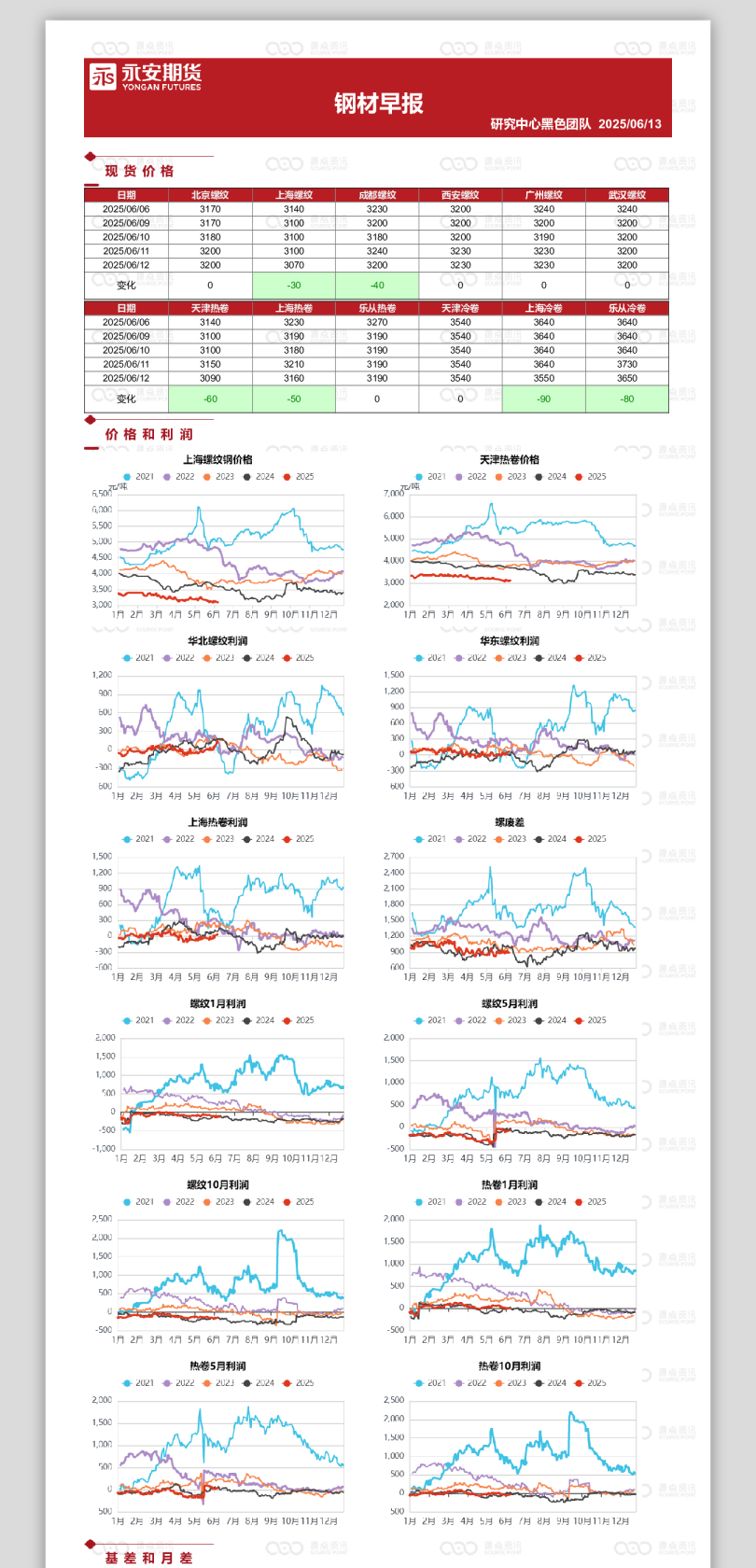Click 2021 legend dot in 上海螺纹钢价格 chart
Screen dimensions: 756x1568
(x=127, y=477)
